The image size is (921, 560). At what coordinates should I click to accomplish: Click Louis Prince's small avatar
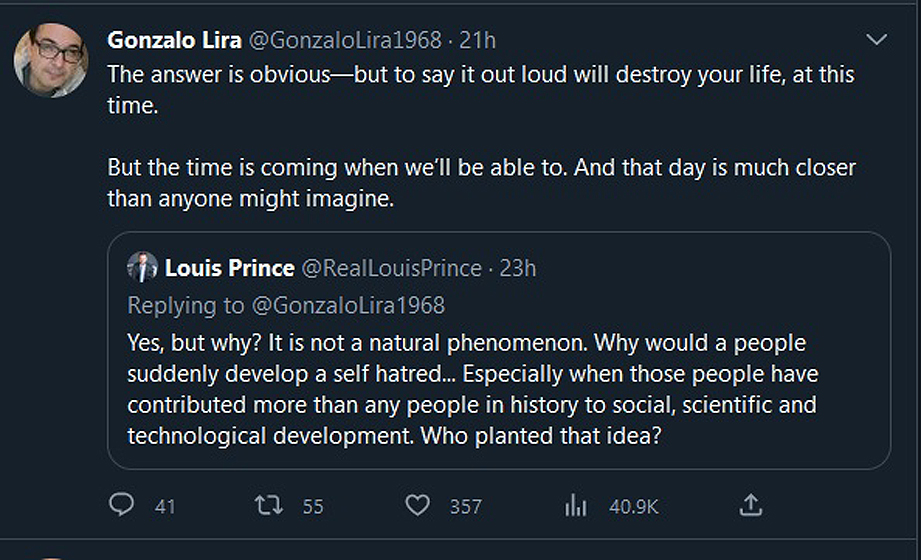(x=143, y=268)
